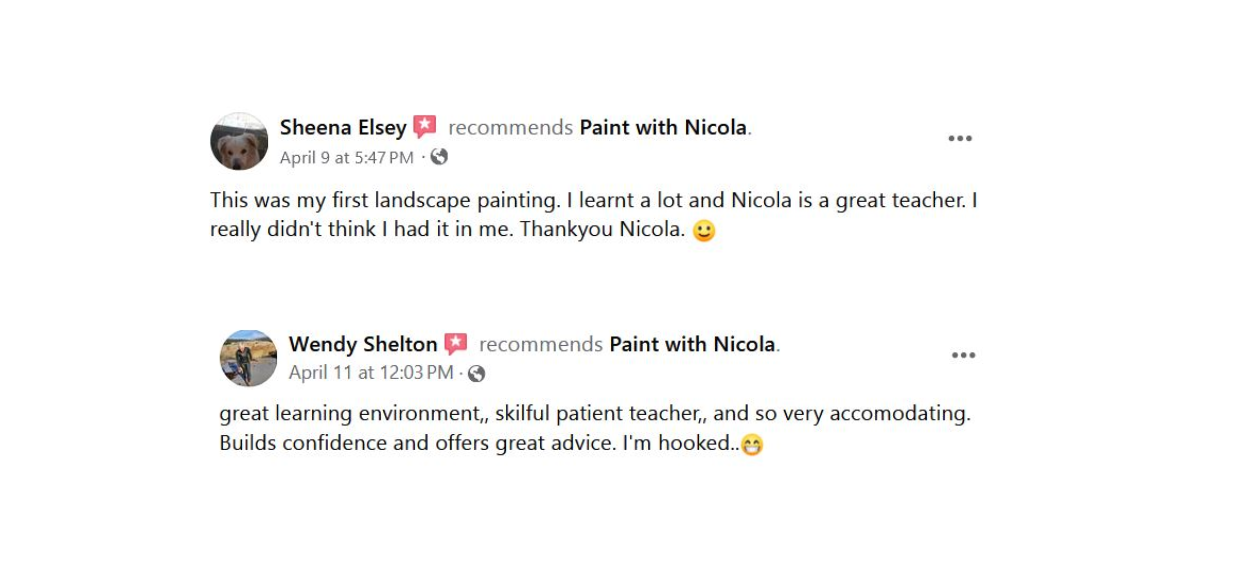Open the options menu on Sheena Elsey's review

point(960,139)
